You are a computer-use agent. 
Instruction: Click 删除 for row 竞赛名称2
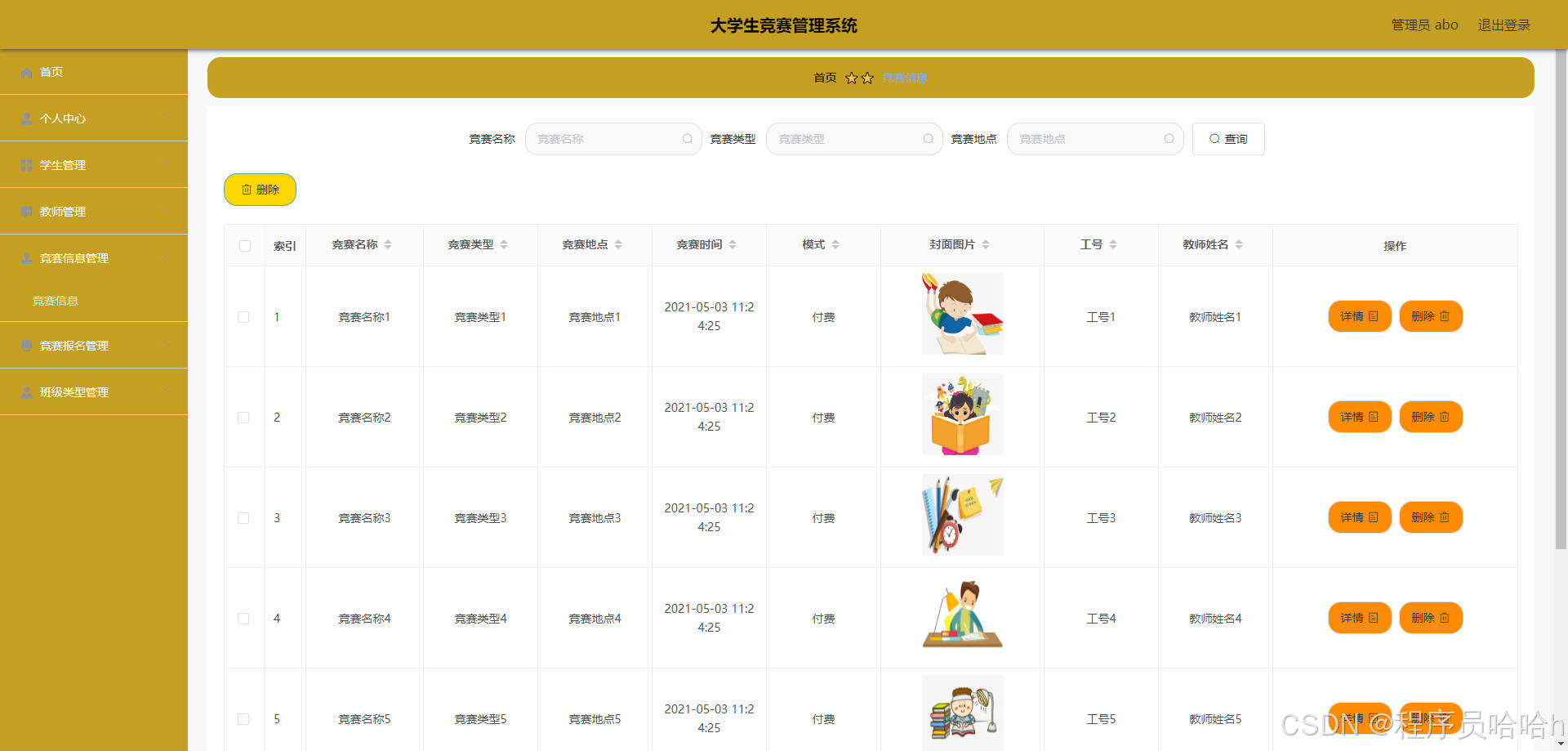[x=1431, y=417]
